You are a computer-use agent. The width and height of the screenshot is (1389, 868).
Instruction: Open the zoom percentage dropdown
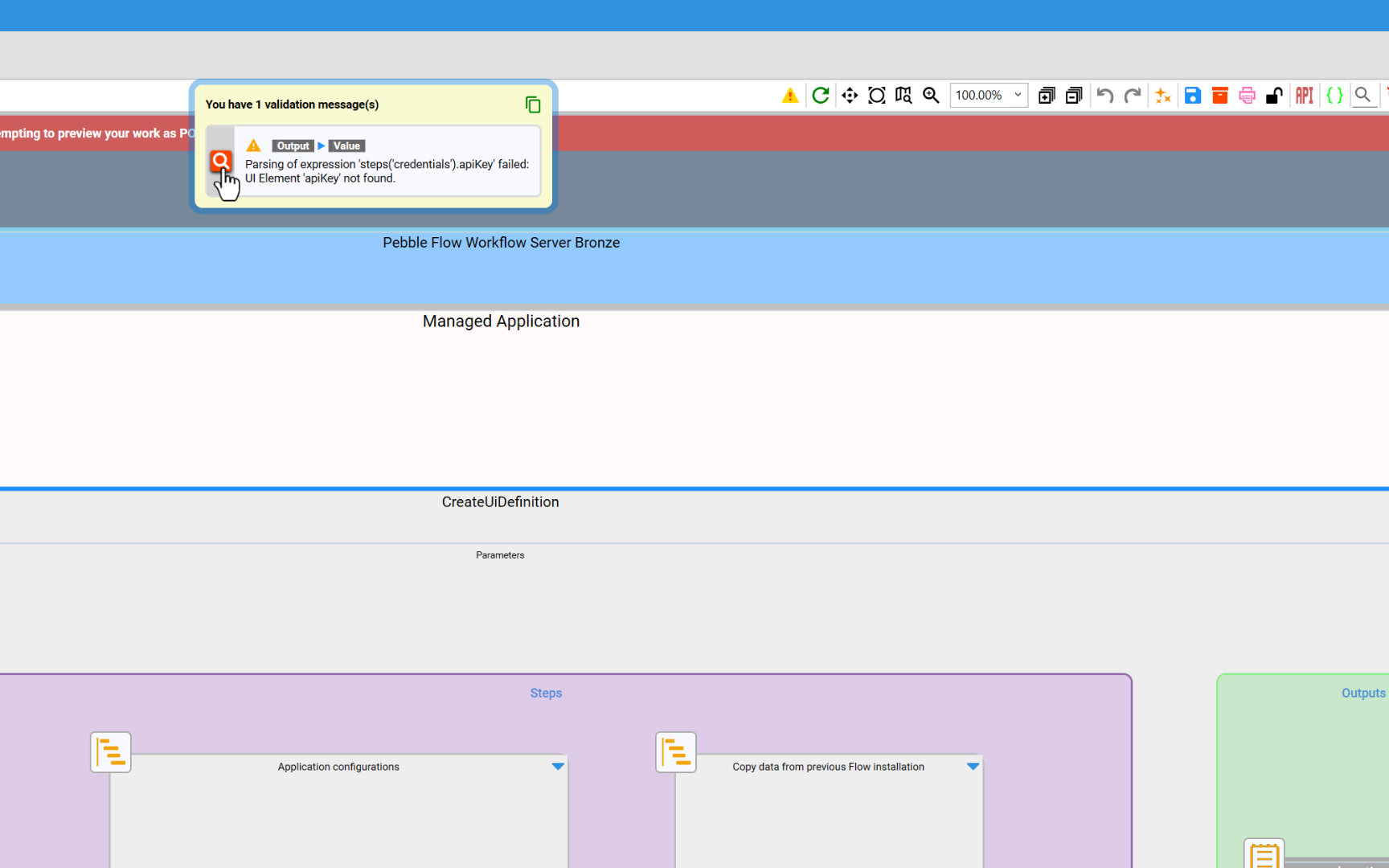pyautogui.click(x=988, y=95)
